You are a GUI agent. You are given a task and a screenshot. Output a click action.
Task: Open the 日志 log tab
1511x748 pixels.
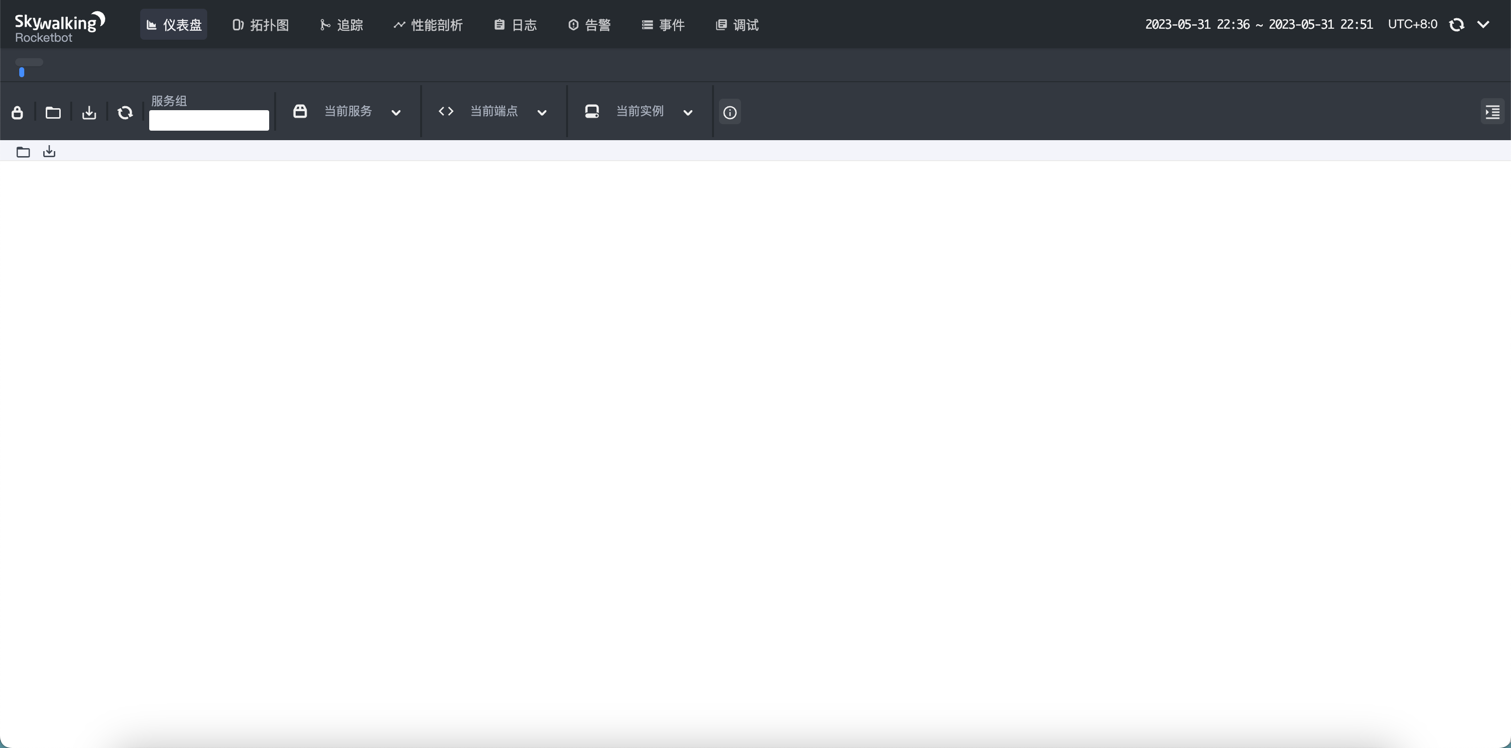(515, 25)
